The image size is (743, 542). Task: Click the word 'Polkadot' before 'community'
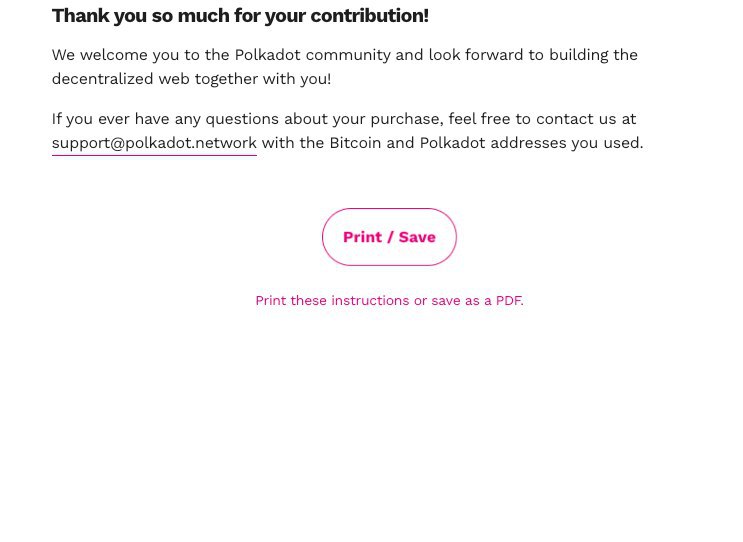pos(268,54)
